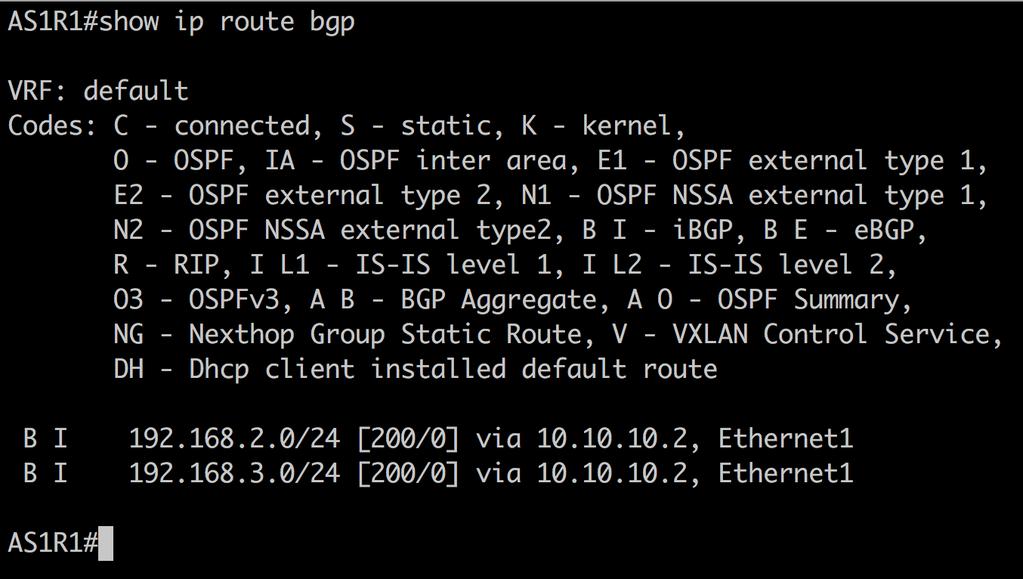Click 'DH - Dhcp client installed default route'
The width and height of the screenshot is (1023, 579).
coord(416,369)
